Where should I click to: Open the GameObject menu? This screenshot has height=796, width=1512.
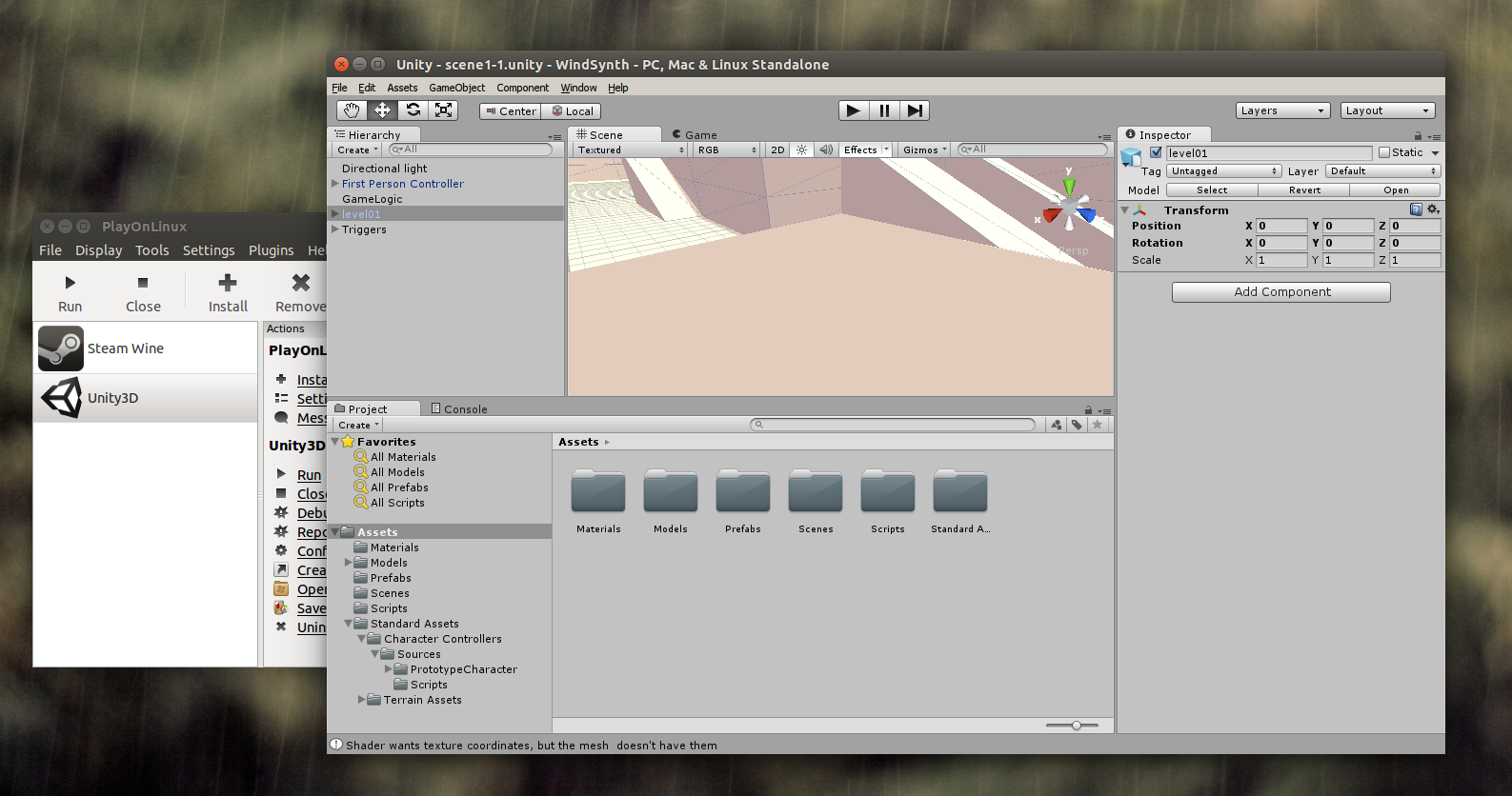(456, 88)
